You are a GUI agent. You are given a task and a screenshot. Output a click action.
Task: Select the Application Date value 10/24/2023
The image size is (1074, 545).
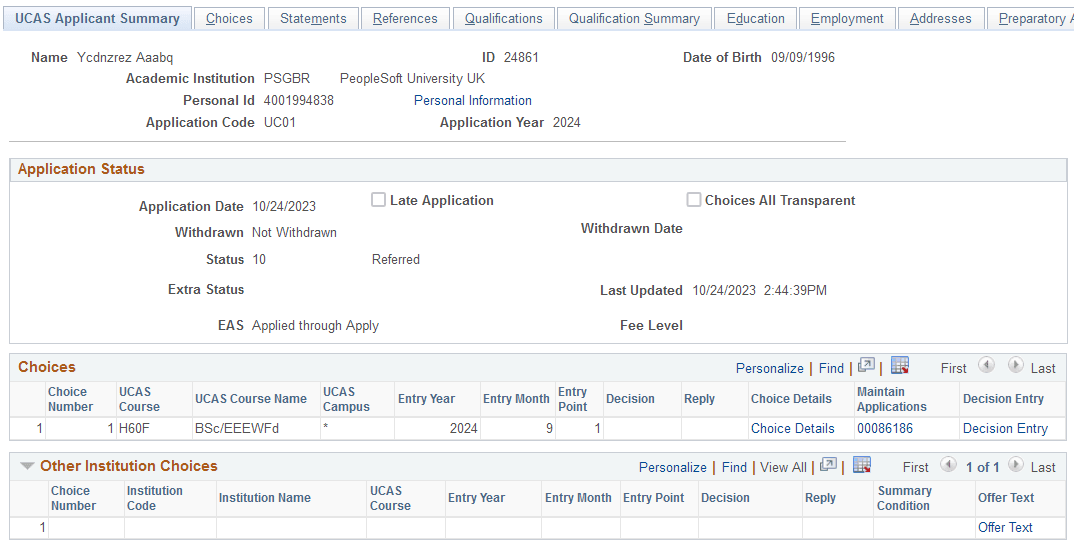point(284,206)
